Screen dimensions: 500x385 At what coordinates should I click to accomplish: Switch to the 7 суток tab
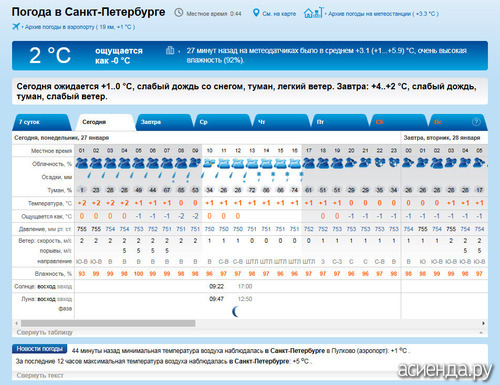[42, 122]
